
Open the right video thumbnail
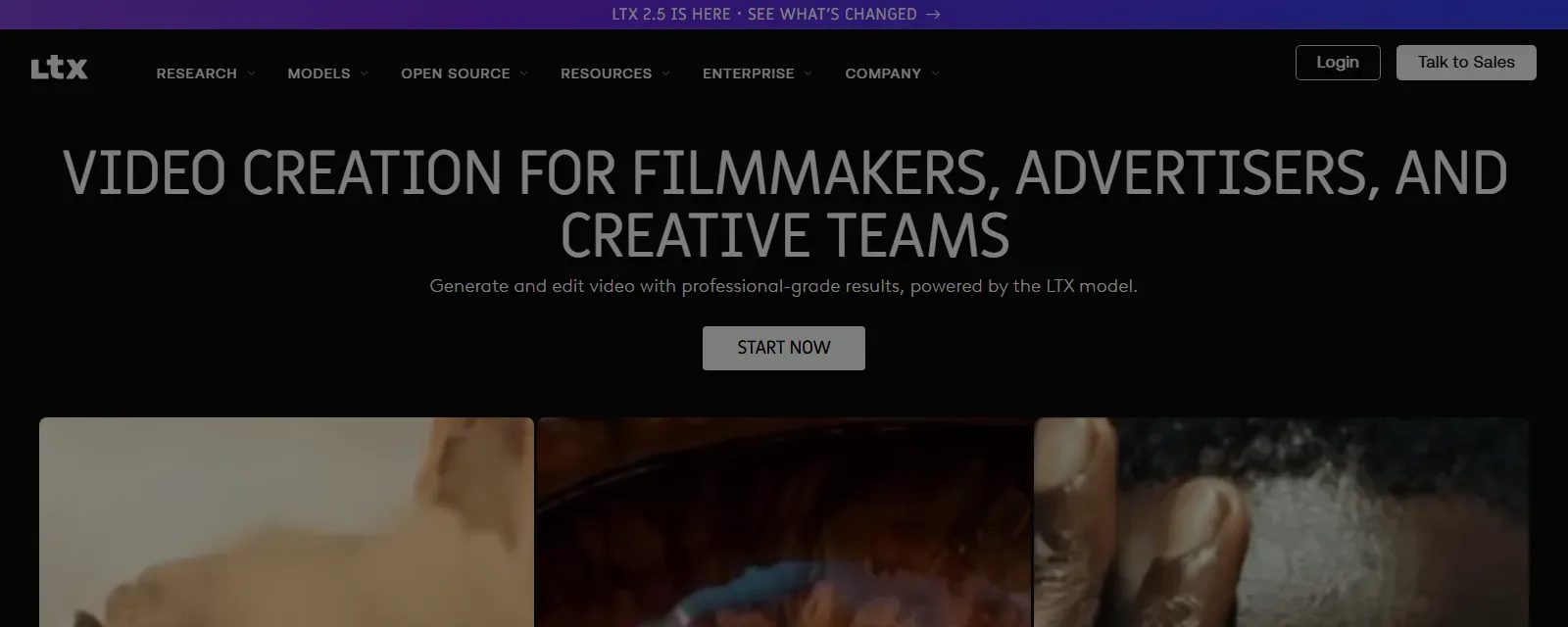1282,522
